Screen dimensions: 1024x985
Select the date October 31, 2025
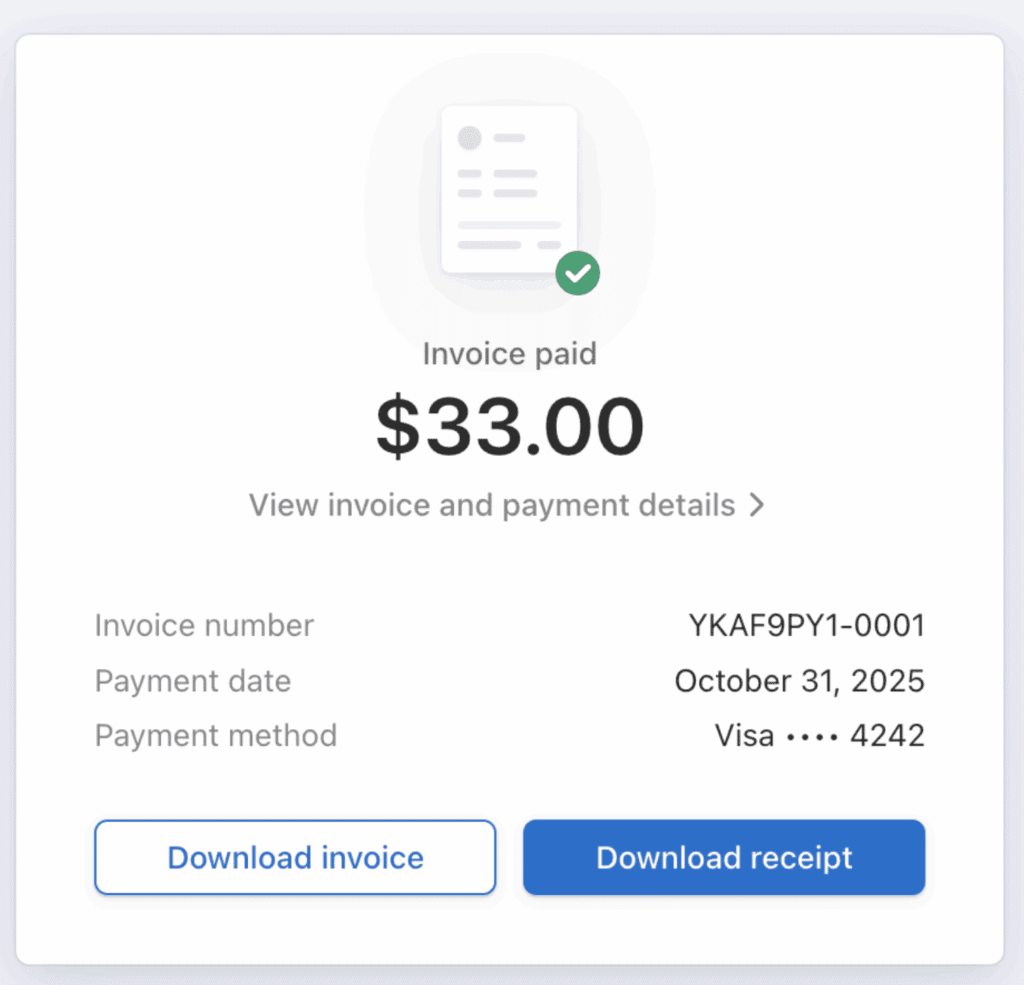click(799, 681)
